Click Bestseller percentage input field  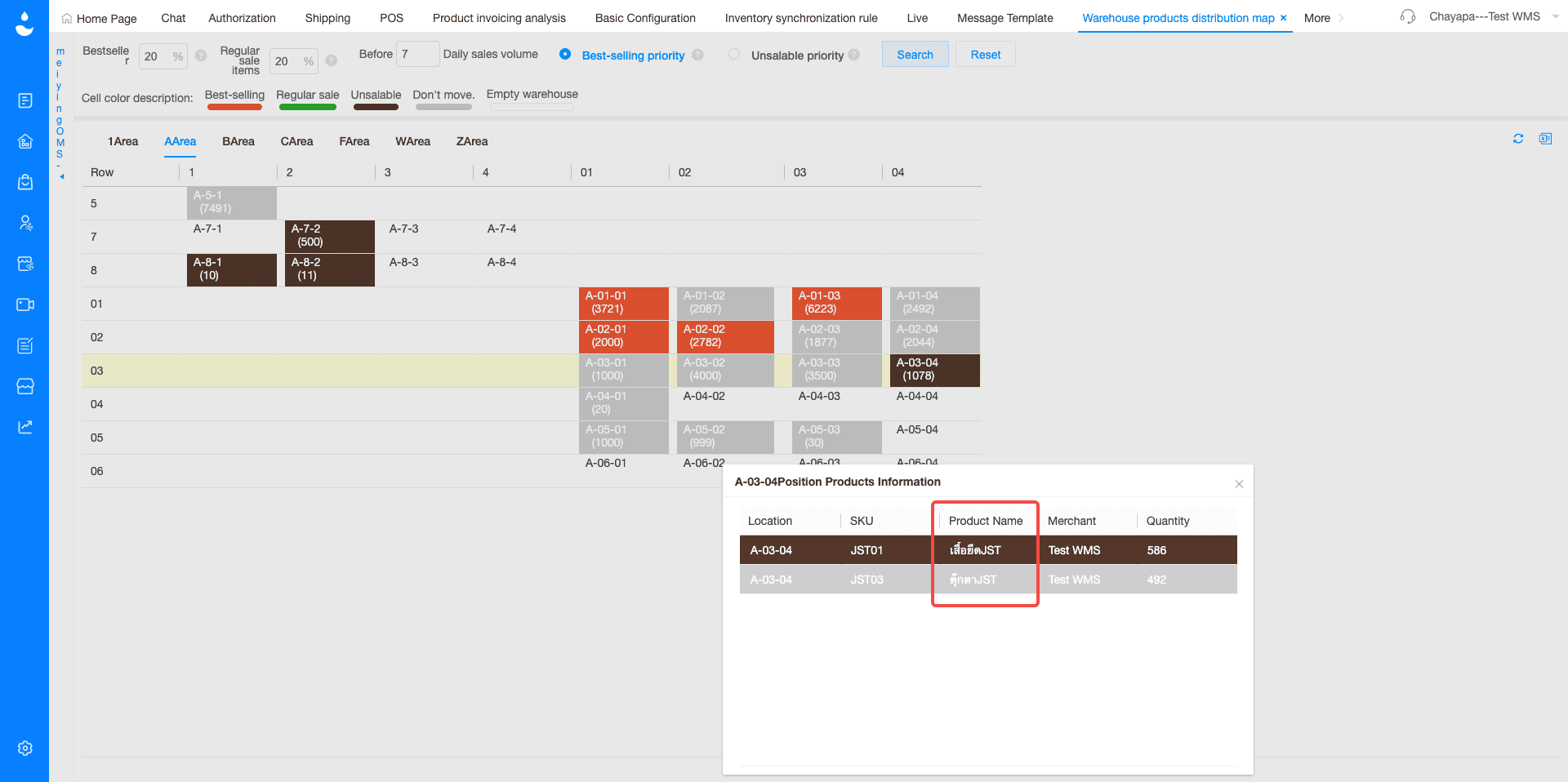(163, 56)
